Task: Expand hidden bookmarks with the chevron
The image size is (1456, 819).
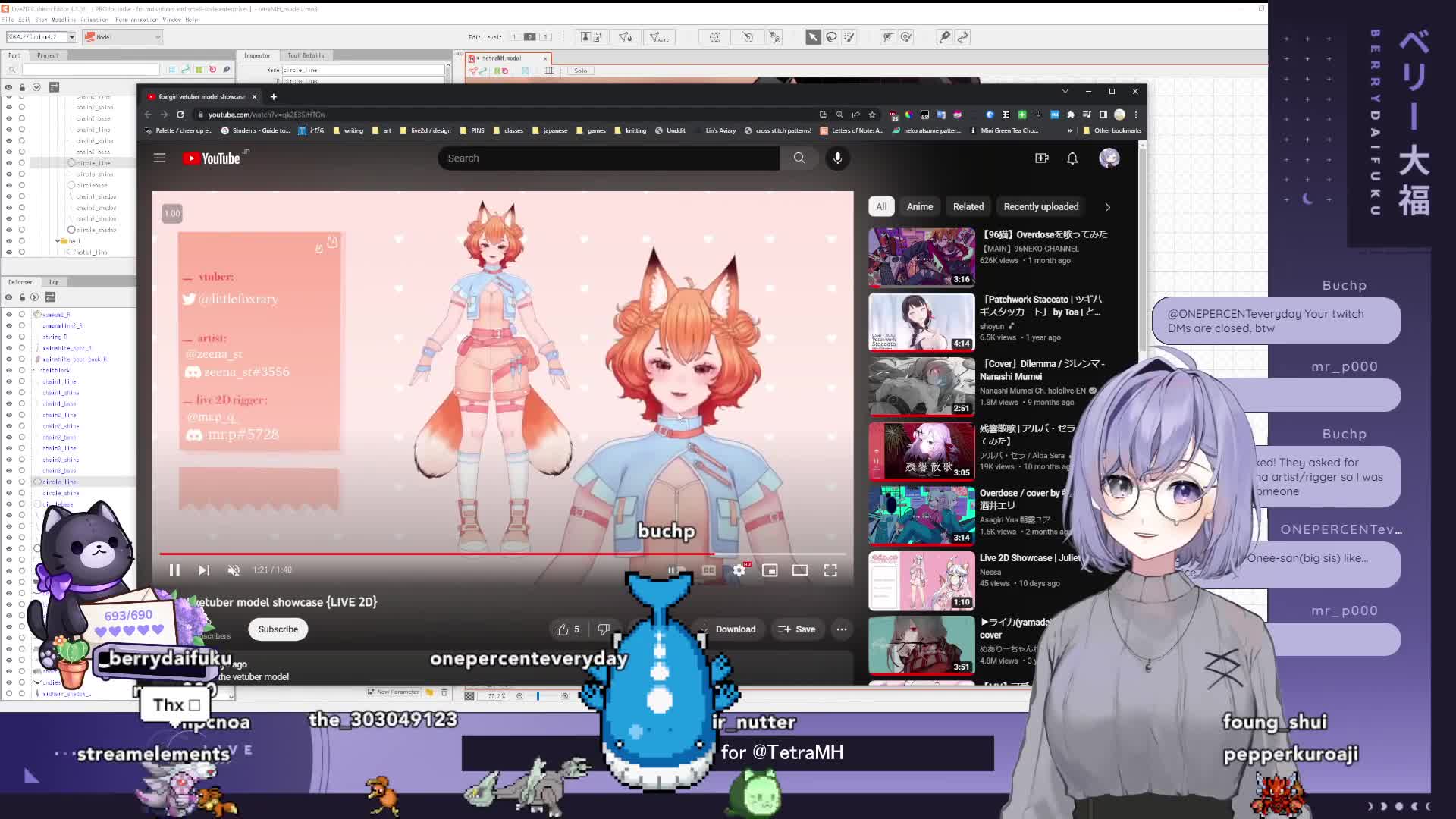Action: click(1069, 130)
